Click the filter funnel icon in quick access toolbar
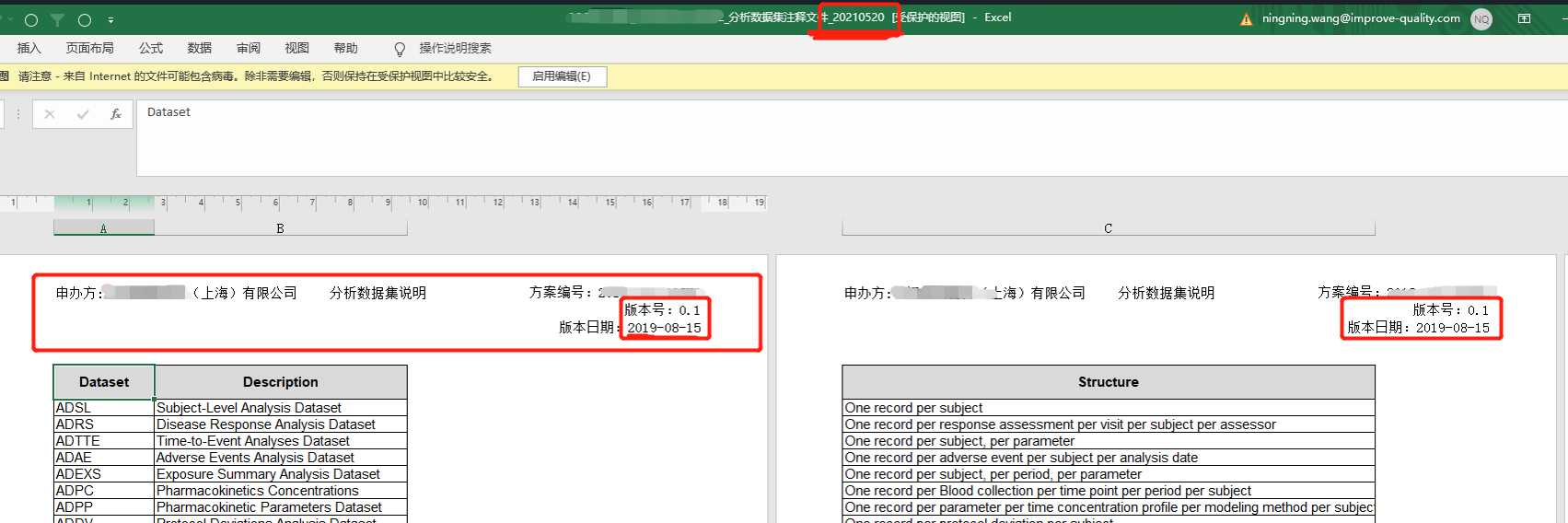The image size is (1568, 523). (x=57, y=19)
